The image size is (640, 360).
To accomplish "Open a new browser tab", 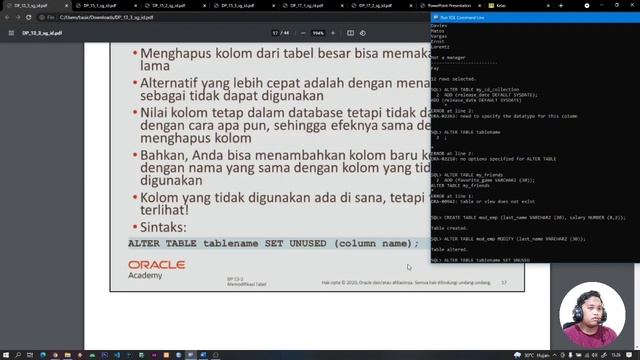I will pyautogui.click(x=561, y=6).
